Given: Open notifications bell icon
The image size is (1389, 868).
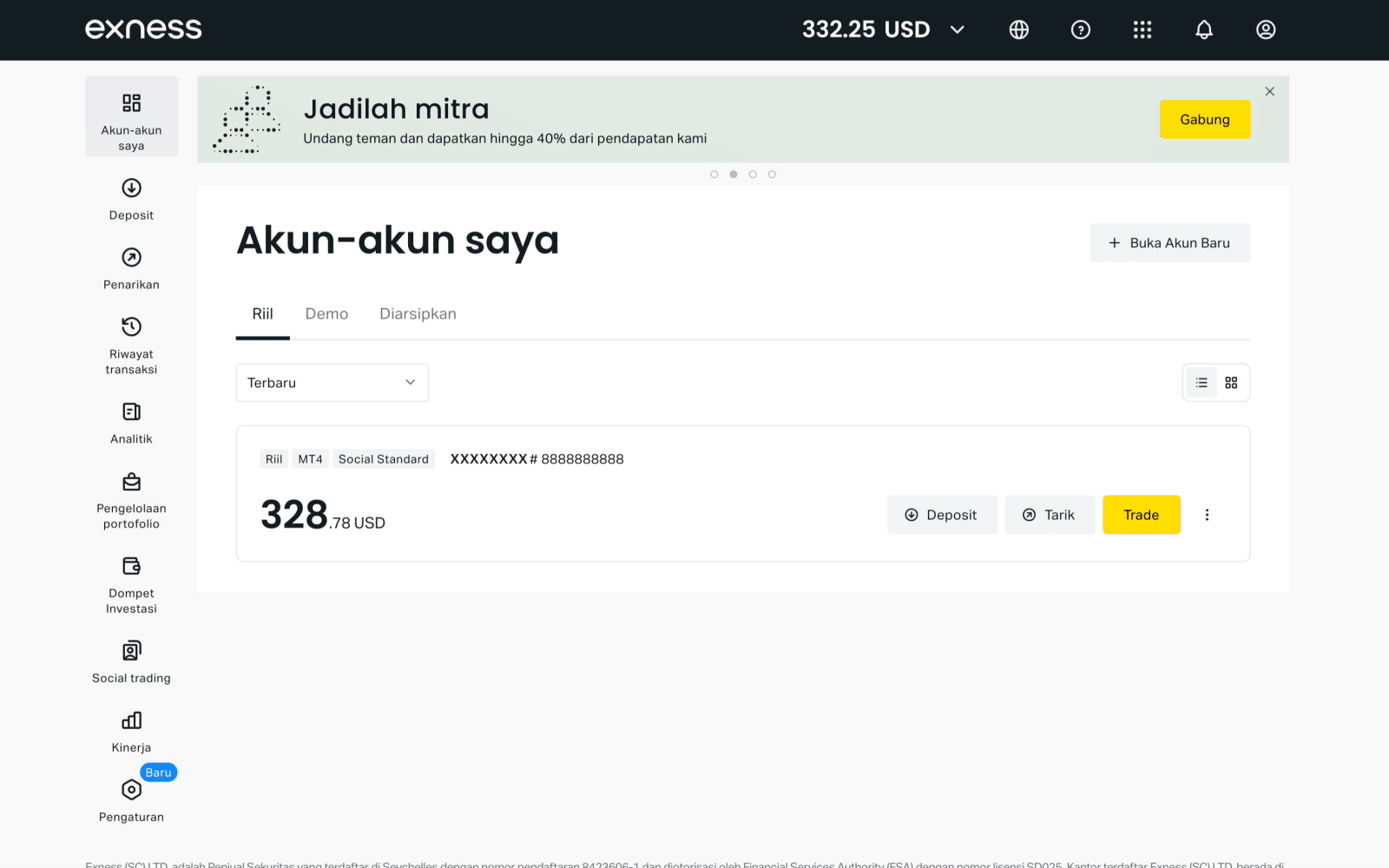Looking at the screenshot, I should point(1204,30).
